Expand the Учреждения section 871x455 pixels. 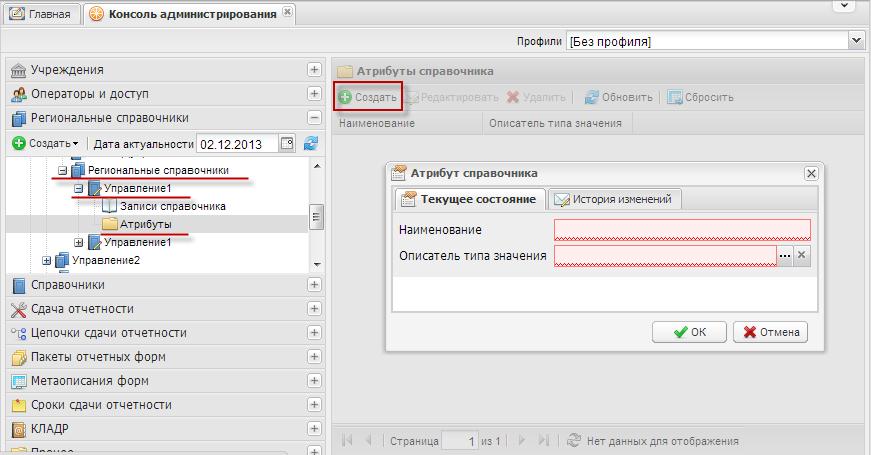(314, 69)
